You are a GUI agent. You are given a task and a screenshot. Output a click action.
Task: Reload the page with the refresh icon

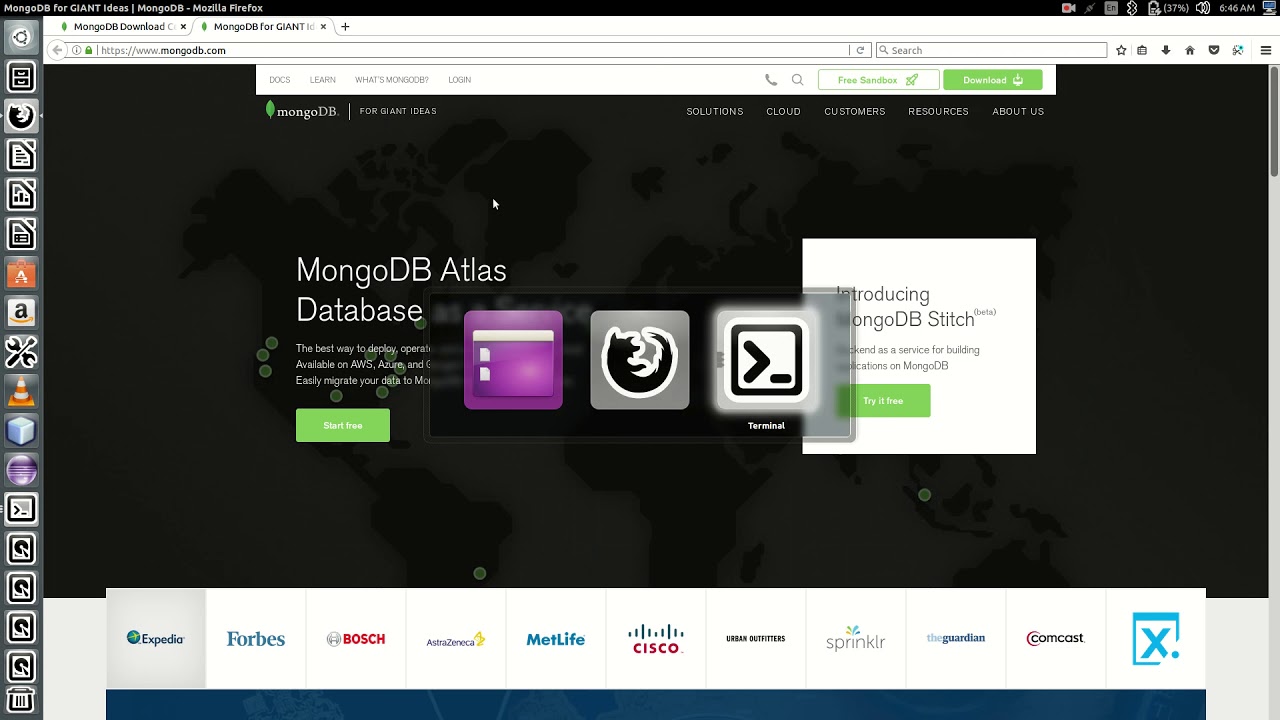(860, 50)
